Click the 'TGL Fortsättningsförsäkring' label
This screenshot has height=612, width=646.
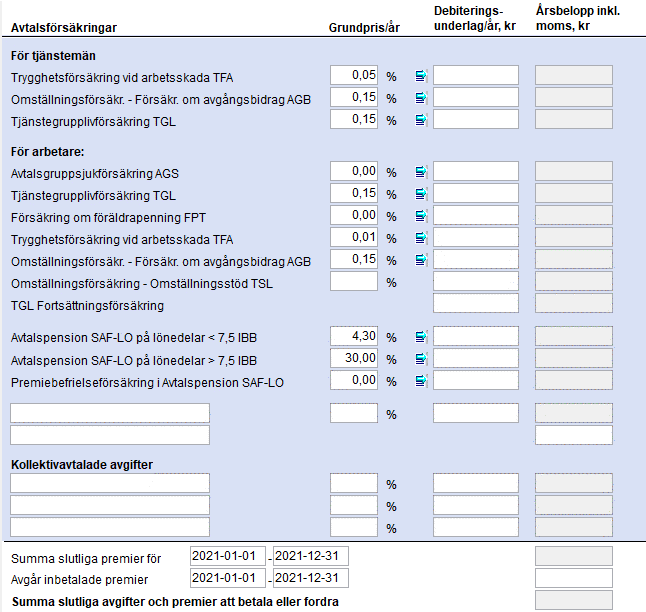tap(87, 306)
